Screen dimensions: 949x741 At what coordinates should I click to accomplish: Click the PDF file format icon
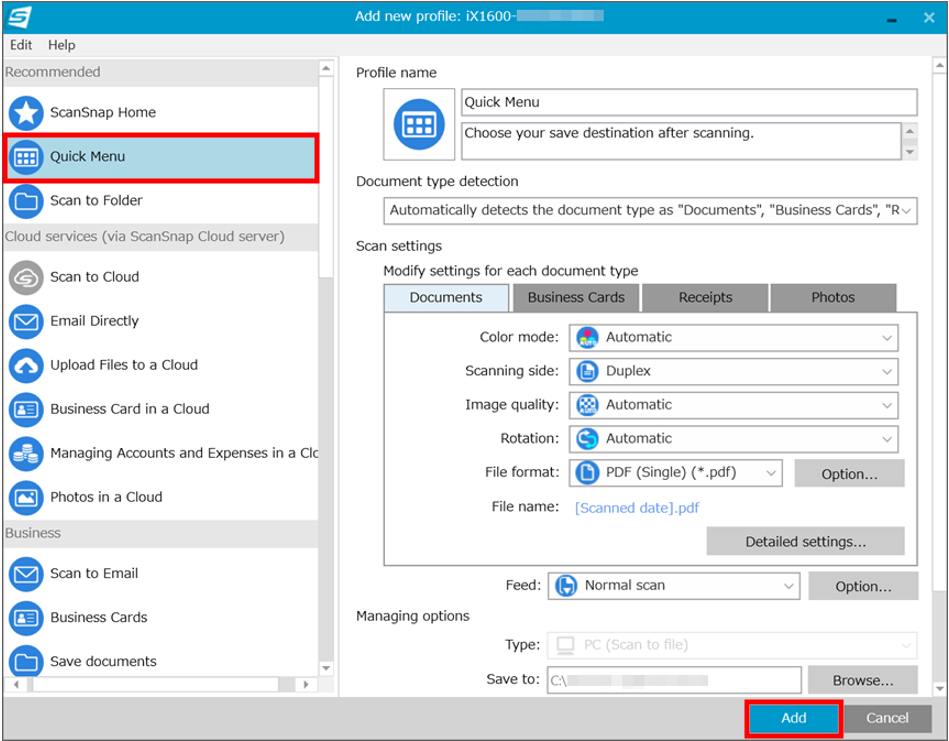[x=587, y=473]
